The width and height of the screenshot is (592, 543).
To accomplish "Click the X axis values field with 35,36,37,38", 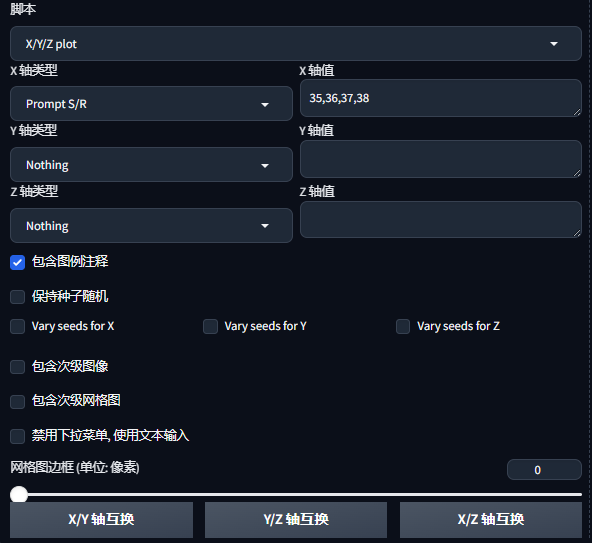I will (x=441, y=98).
